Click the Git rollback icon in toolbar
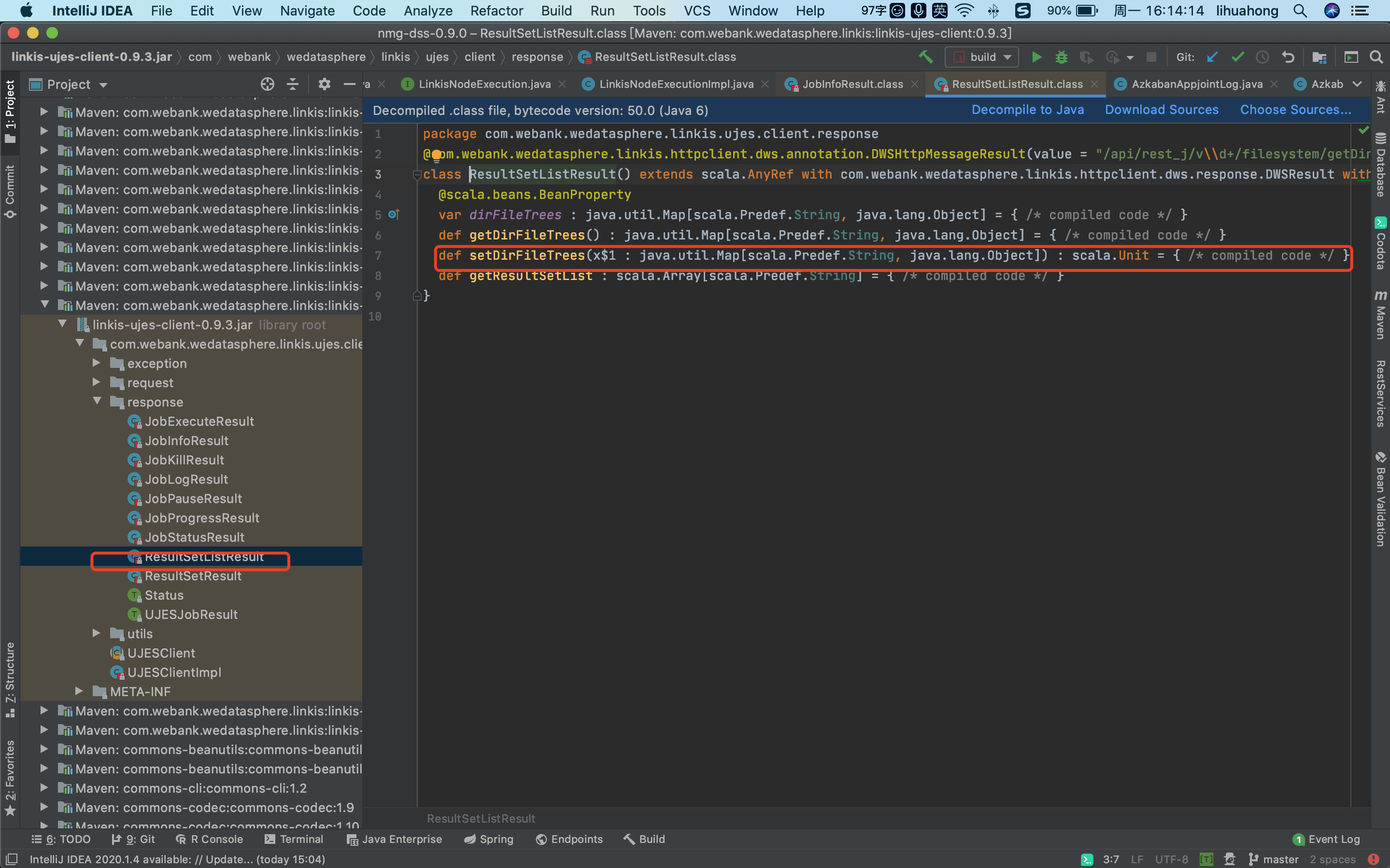1390x868 pixels. pos(1288,57)
